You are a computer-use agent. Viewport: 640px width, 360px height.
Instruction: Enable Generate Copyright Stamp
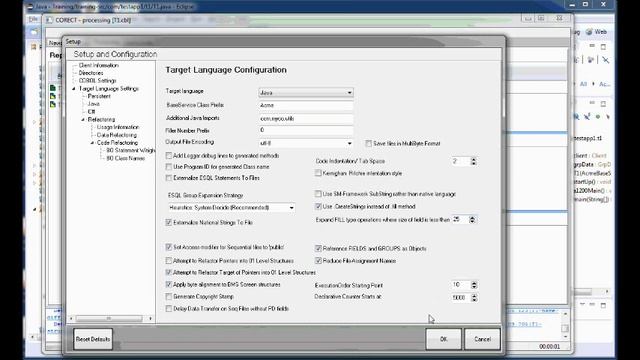pos(169,297)
